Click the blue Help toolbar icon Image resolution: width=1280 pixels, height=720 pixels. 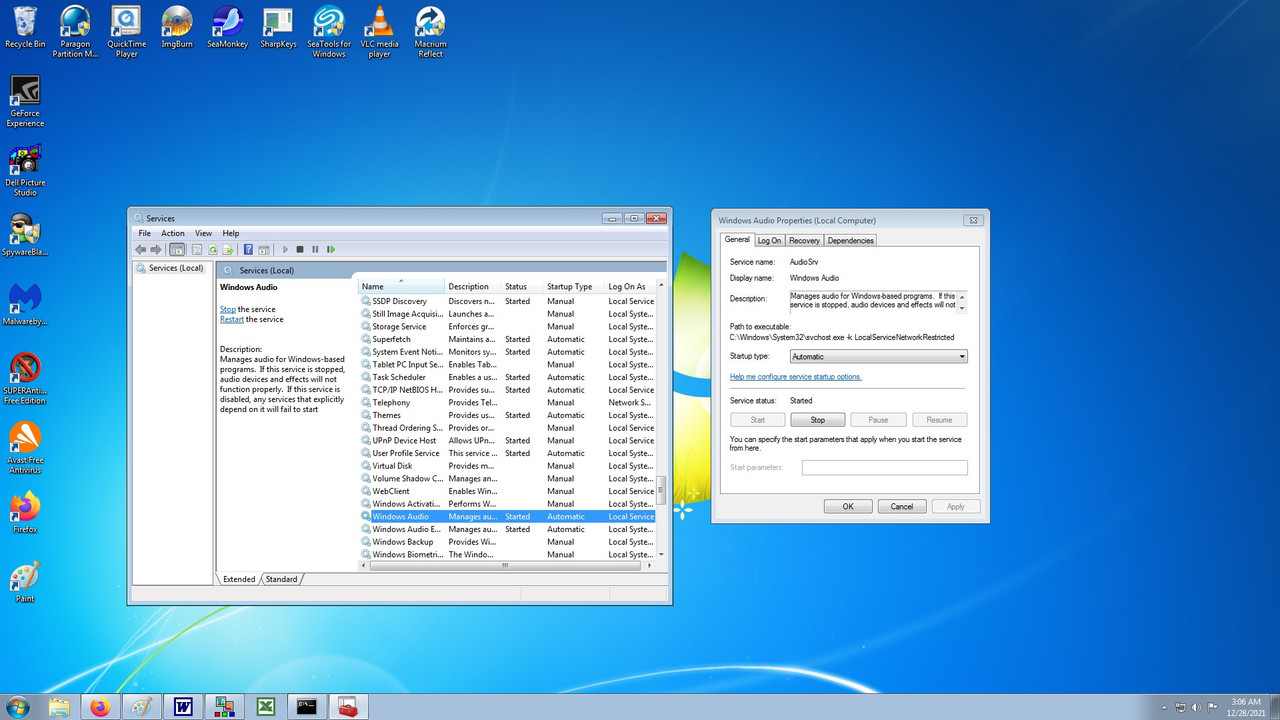click(x=248, y=249)
